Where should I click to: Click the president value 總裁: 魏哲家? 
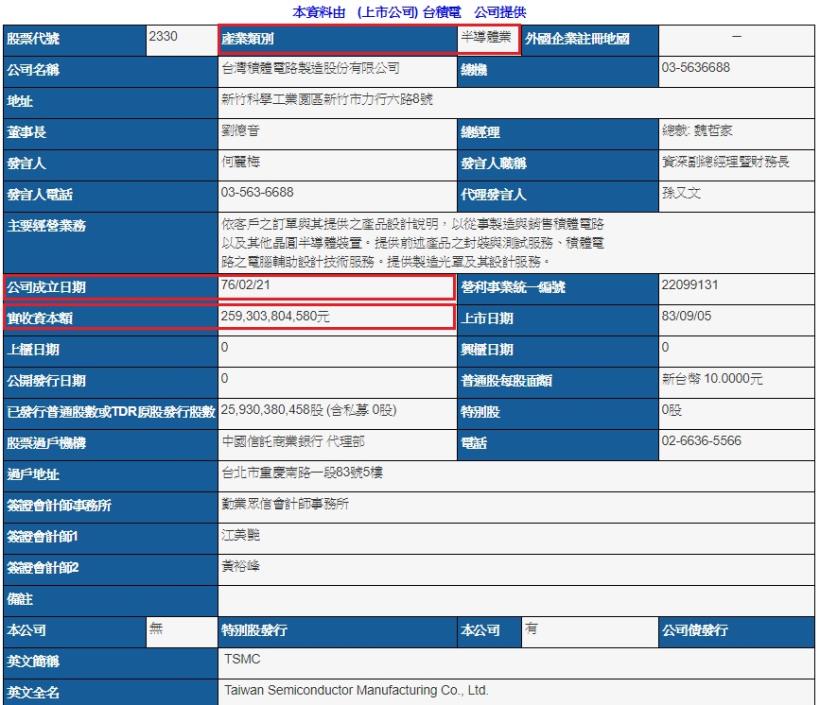tap(697, 130)
